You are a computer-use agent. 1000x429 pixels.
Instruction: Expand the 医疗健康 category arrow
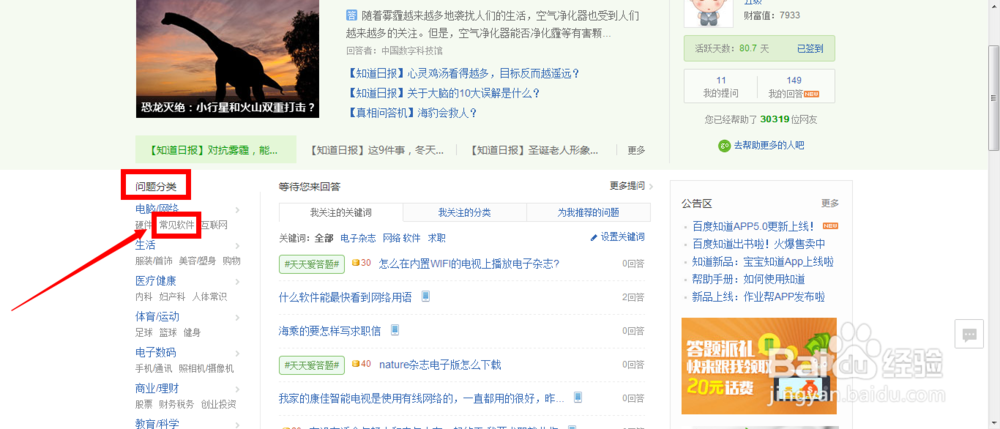tap(237, 281)
